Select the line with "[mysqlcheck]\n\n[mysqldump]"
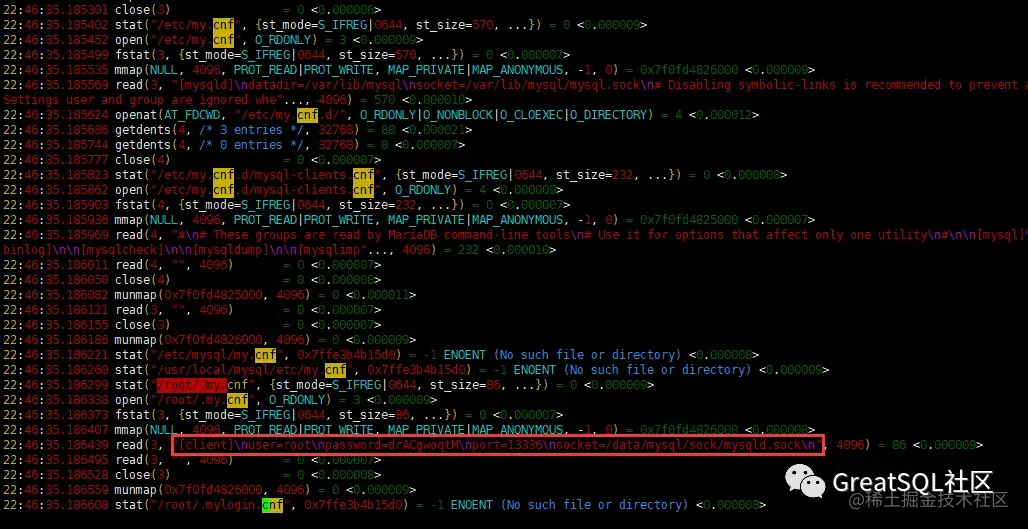Image resolution: width=1028 pixels, height=529 pixels. click(x=279, y=250)
